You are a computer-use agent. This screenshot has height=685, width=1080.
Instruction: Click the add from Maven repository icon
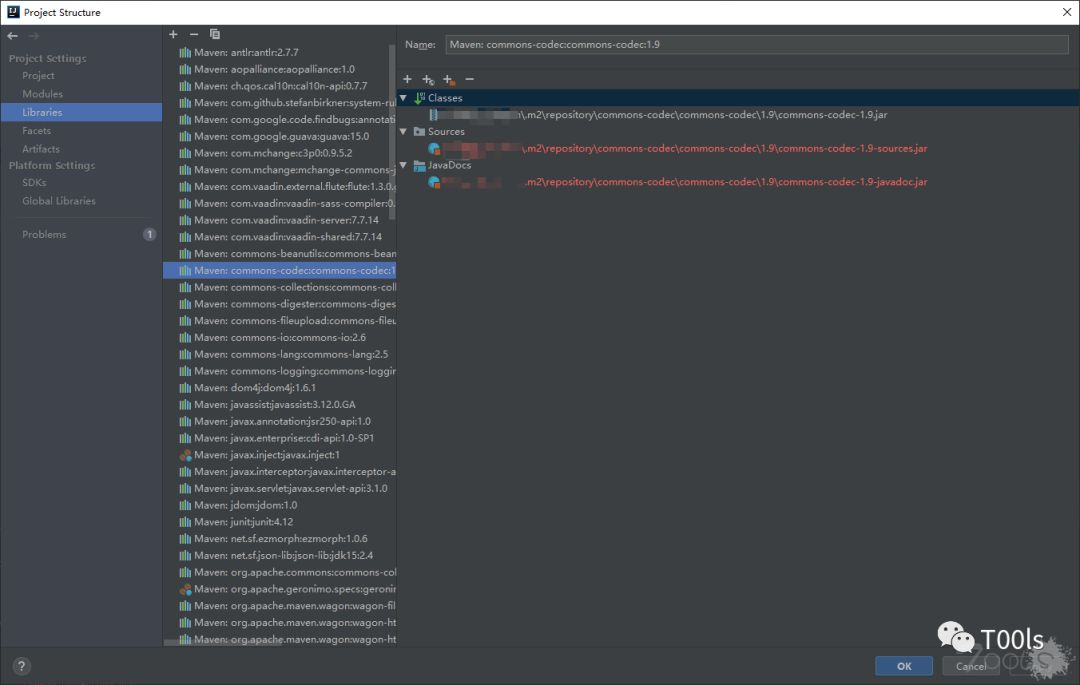[449, 79]
